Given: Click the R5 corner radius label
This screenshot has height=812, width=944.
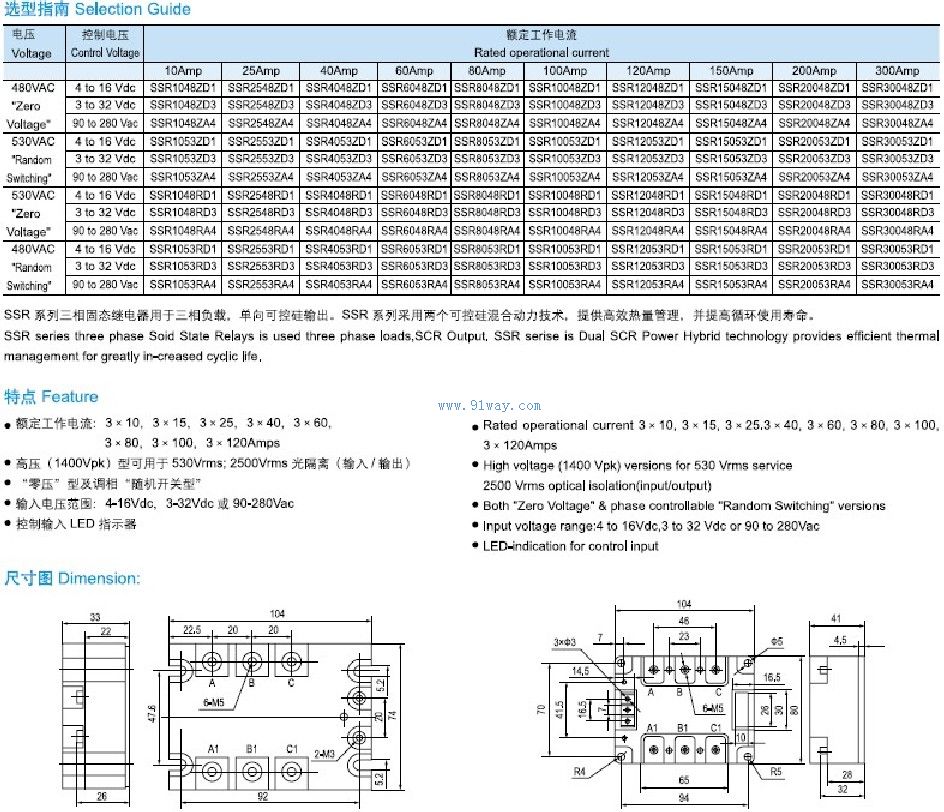Looking at the screenshot, I should 776,771.
